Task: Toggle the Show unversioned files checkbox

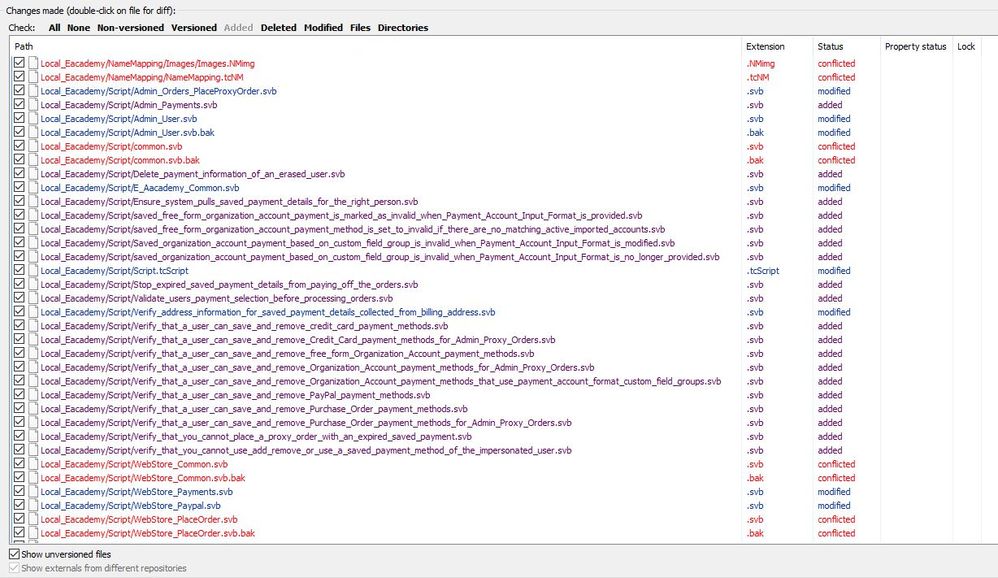Action: 14,554
